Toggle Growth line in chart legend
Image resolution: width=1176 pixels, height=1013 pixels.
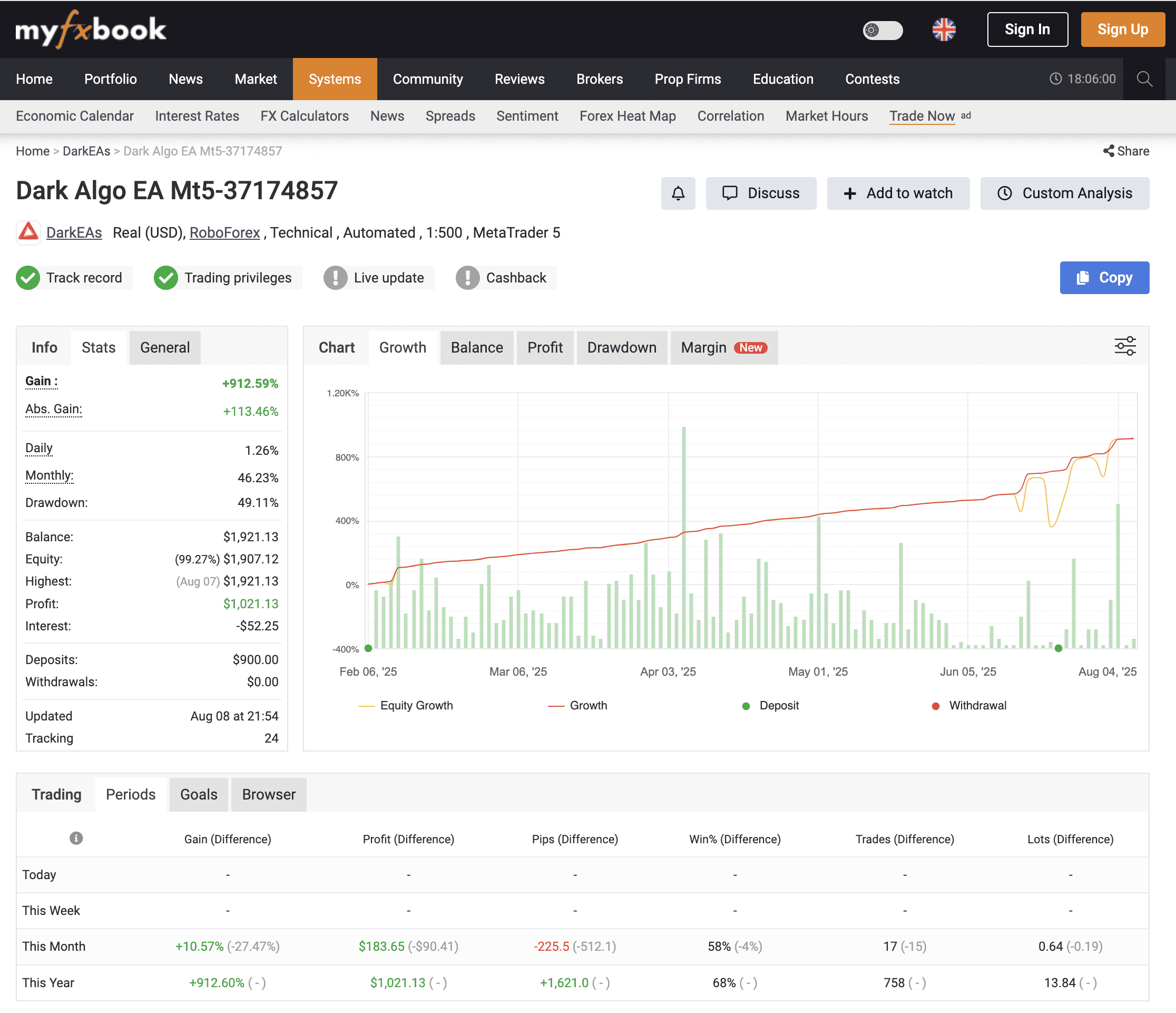(577, 705)
